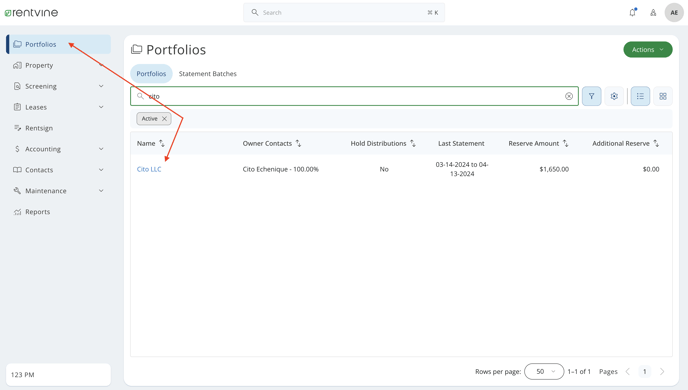Viewport: 688px width, 390px height.
Task: Open the table settings gear icon
Action: (614, 96)
